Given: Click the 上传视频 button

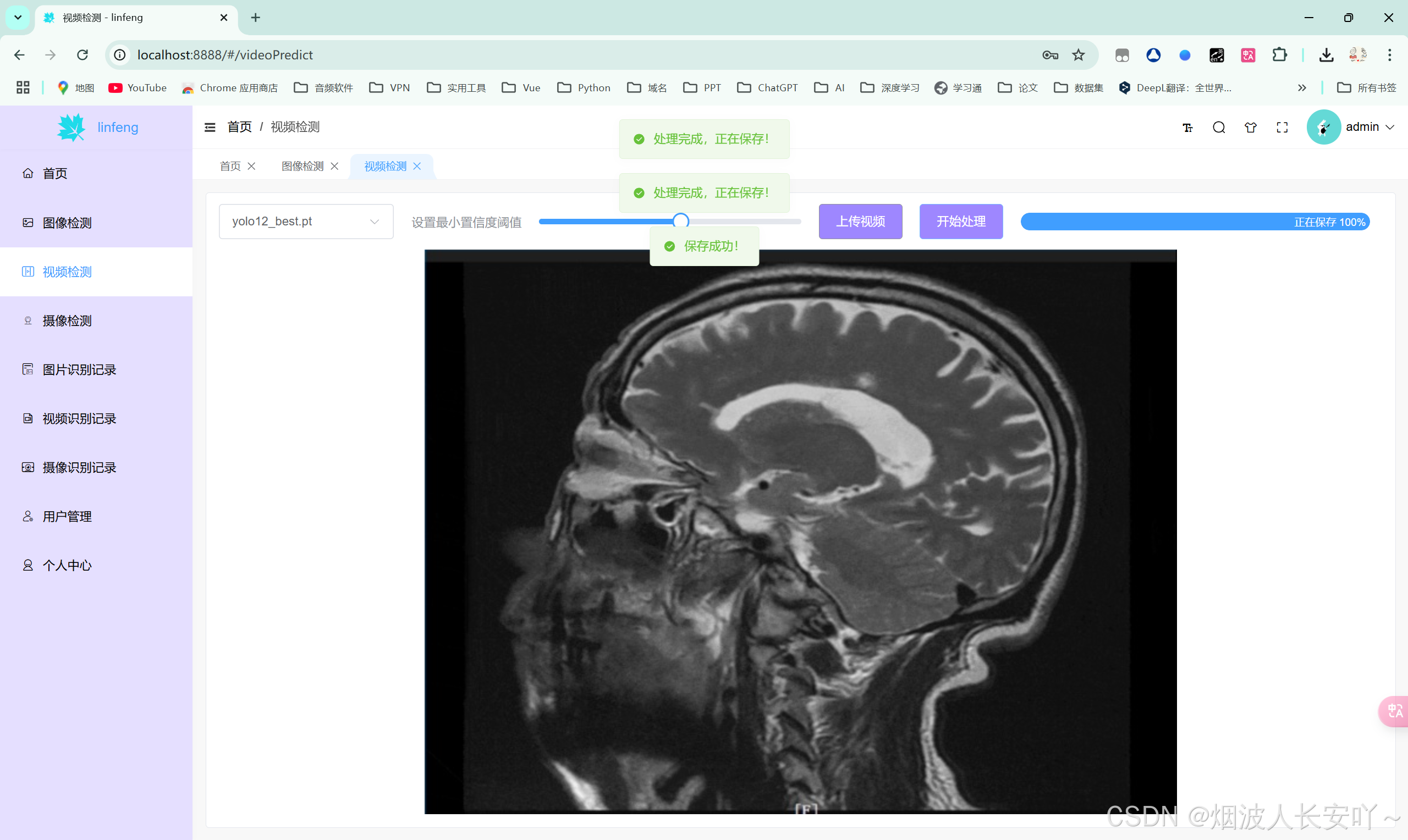Looking at the screenshot, I should (x=860, y=222).
